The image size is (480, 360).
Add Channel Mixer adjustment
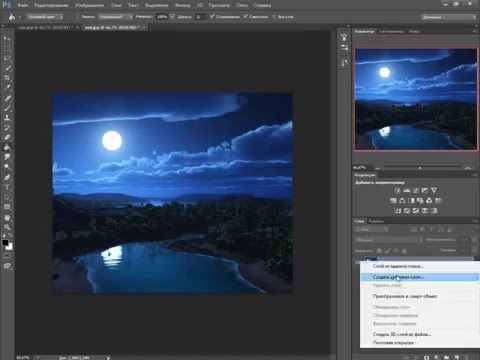(x=429, y=201)
